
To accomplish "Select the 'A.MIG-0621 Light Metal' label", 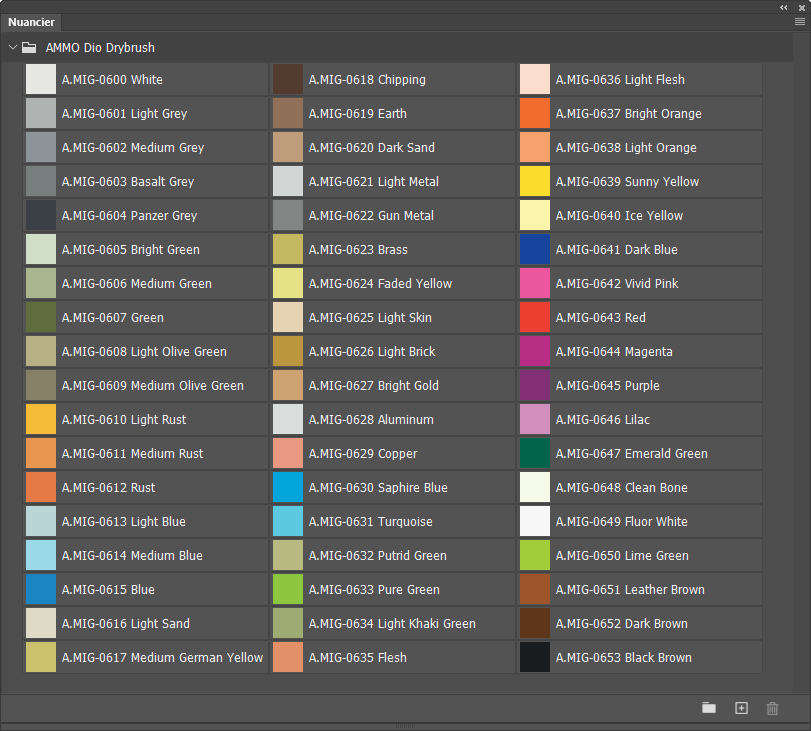I will pos(373,182).
